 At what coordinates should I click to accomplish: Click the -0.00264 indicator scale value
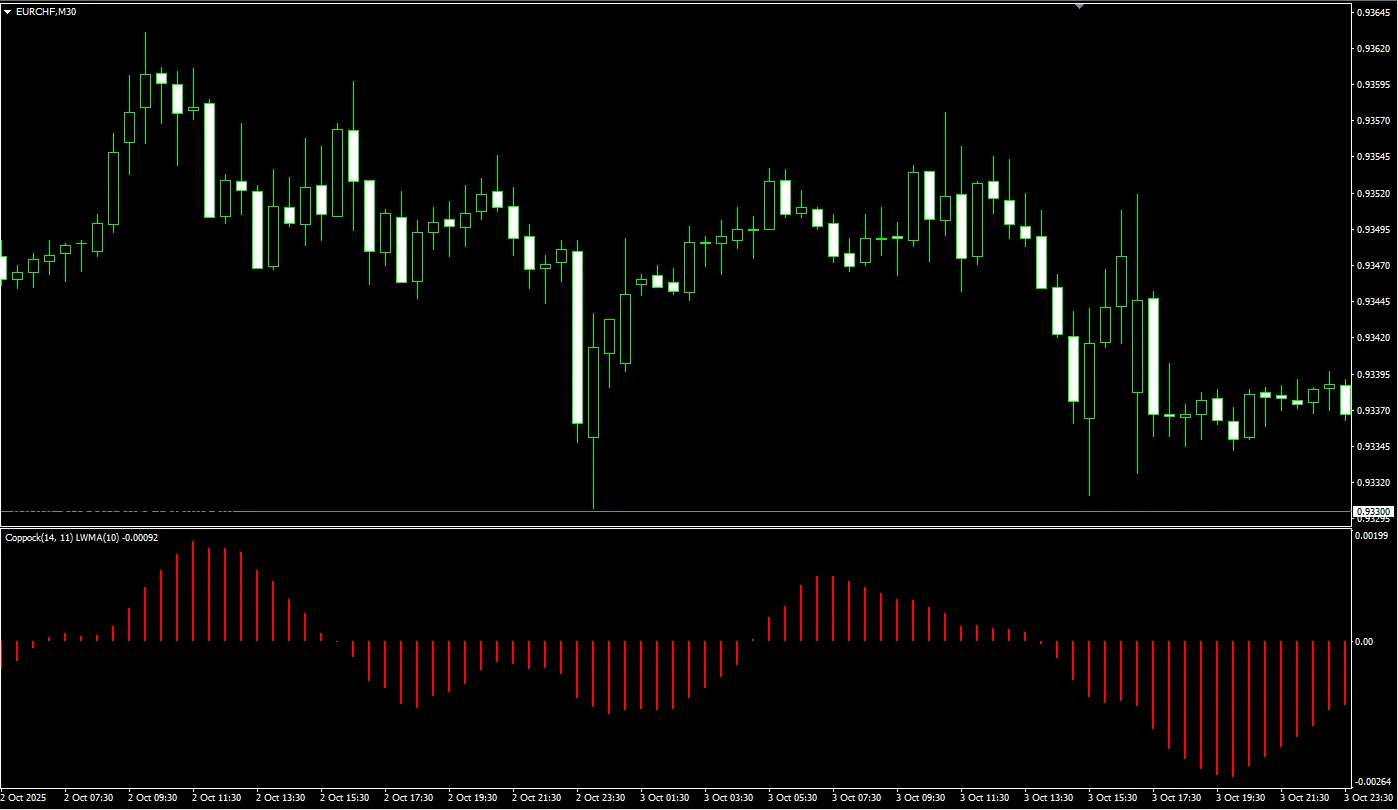click(x=1372, y=782)
